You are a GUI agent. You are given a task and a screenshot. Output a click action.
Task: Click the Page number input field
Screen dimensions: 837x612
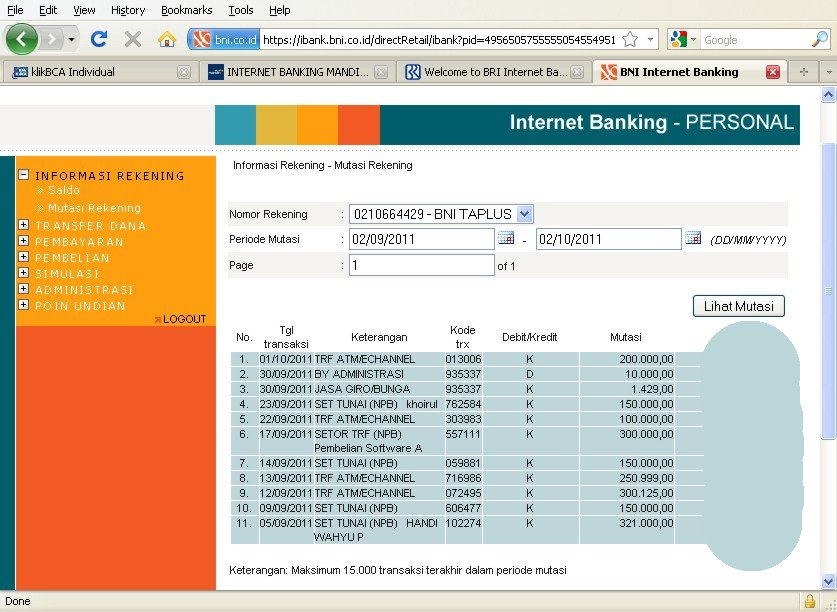422,265
